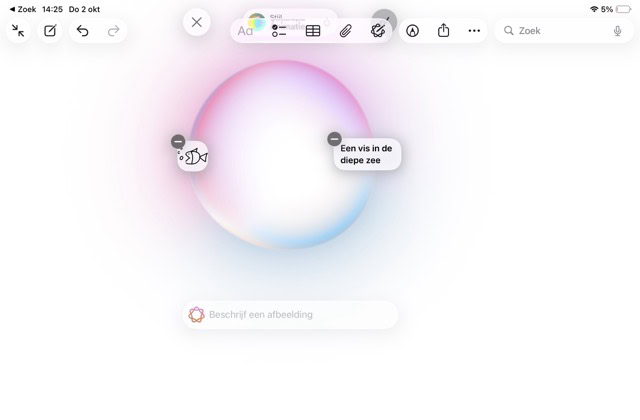Remove the fish sketch from the playground
Screen dimensions: 640x420
point(178,142)
